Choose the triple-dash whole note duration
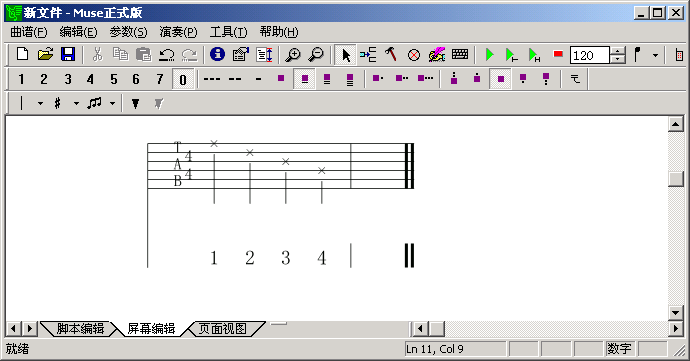 [212, 79]
